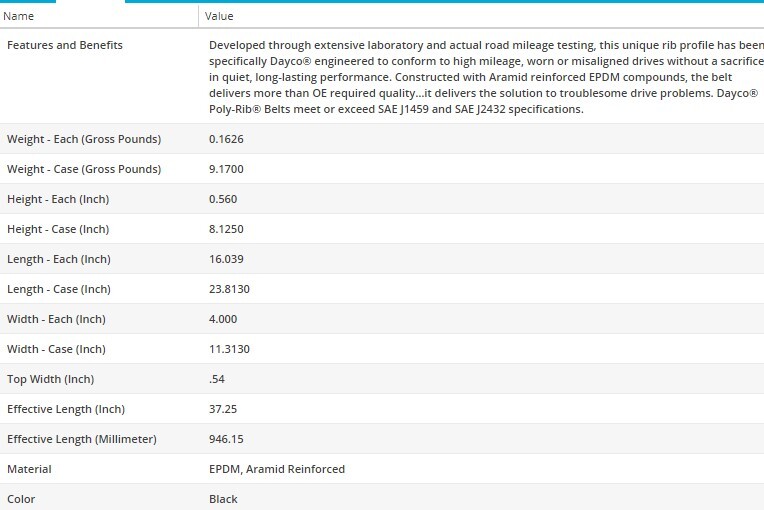The height and width of the screenshot is (510, 764).
Task: Select the Top Width (Inch) row label
Action: [50, 379]
